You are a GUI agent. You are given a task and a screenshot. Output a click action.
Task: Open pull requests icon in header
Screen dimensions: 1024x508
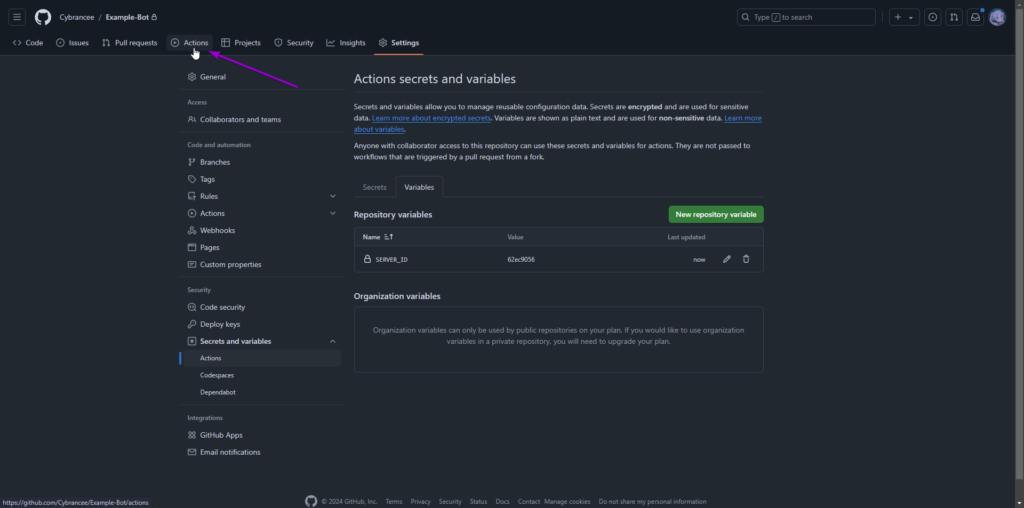954,17
